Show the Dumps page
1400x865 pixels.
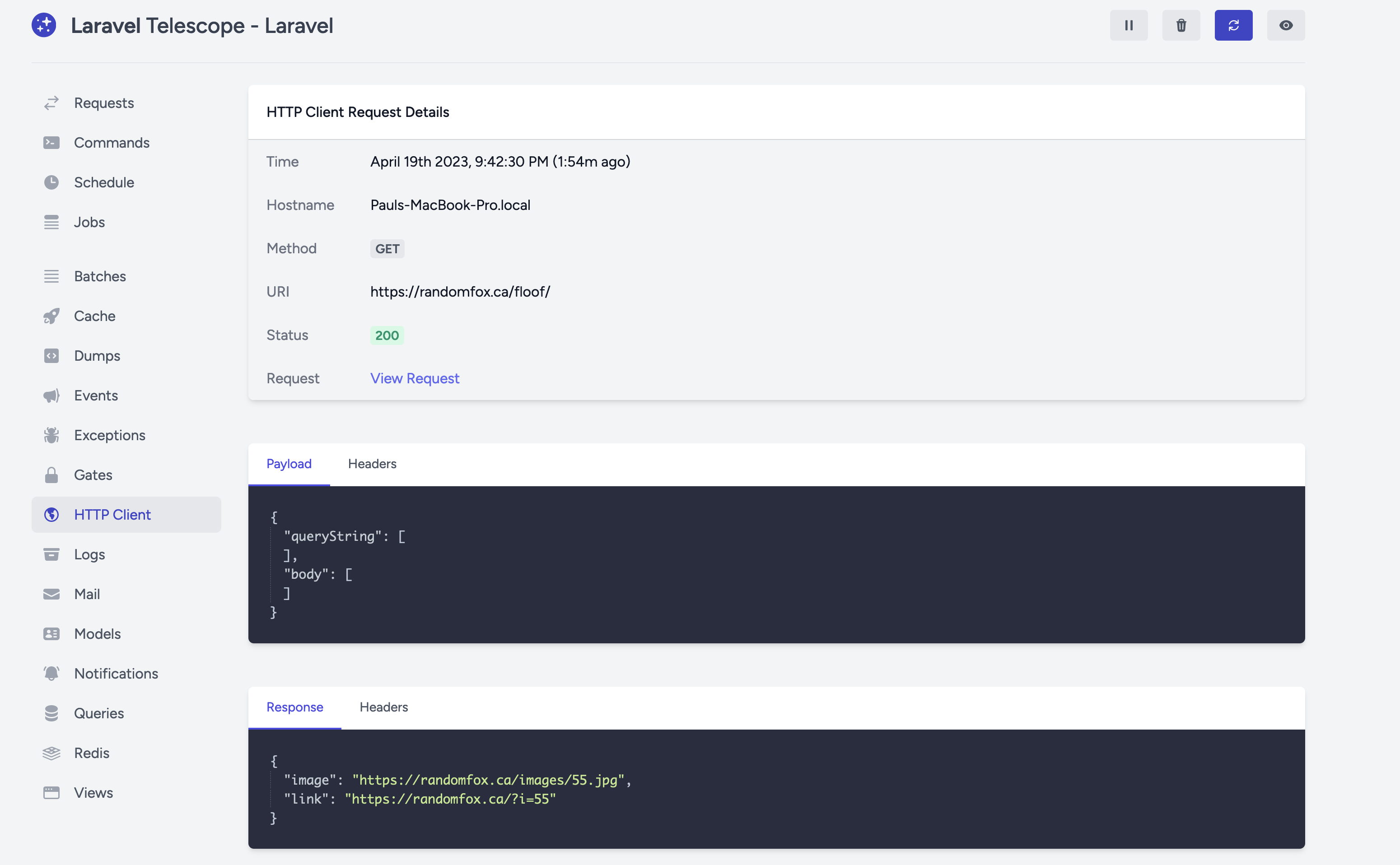pyautogui.click(x=126, y=356)
